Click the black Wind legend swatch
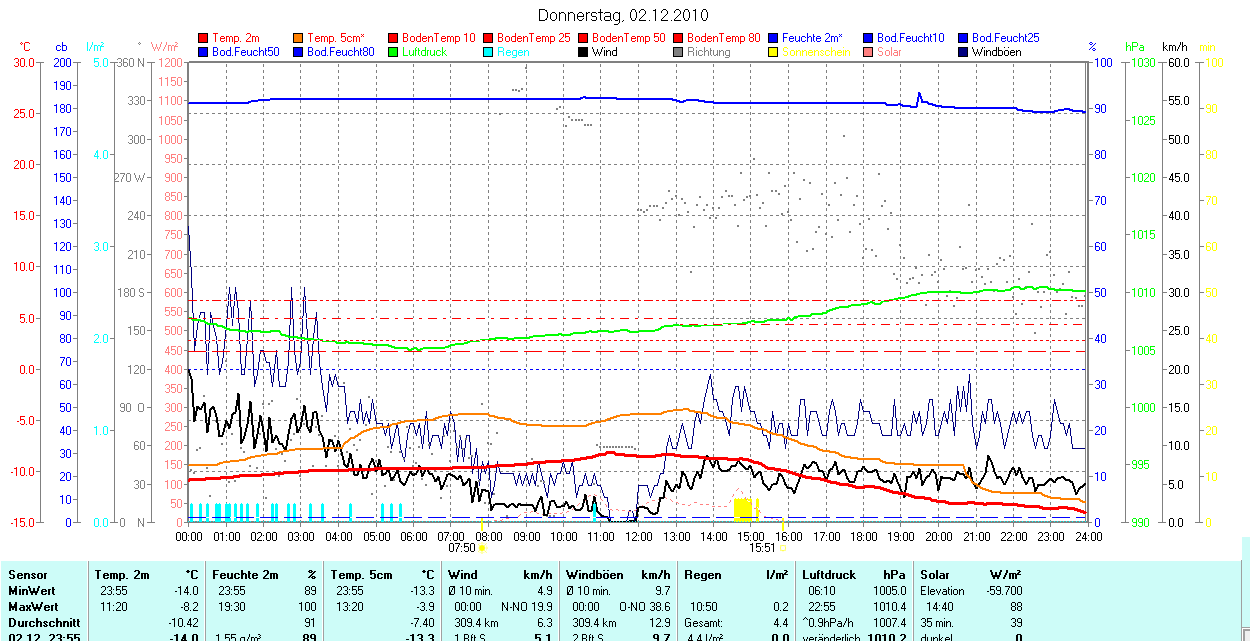The height and width of the screenshot is (641, 1250). coord(584,52)
